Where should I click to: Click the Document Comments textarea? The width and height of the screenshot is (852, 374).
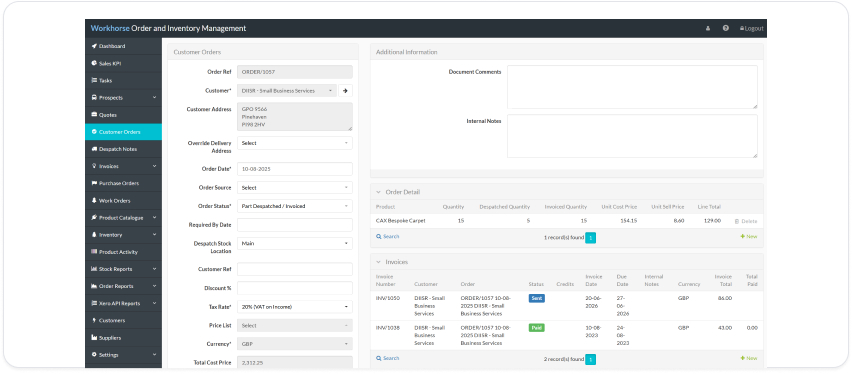point(632,87)
